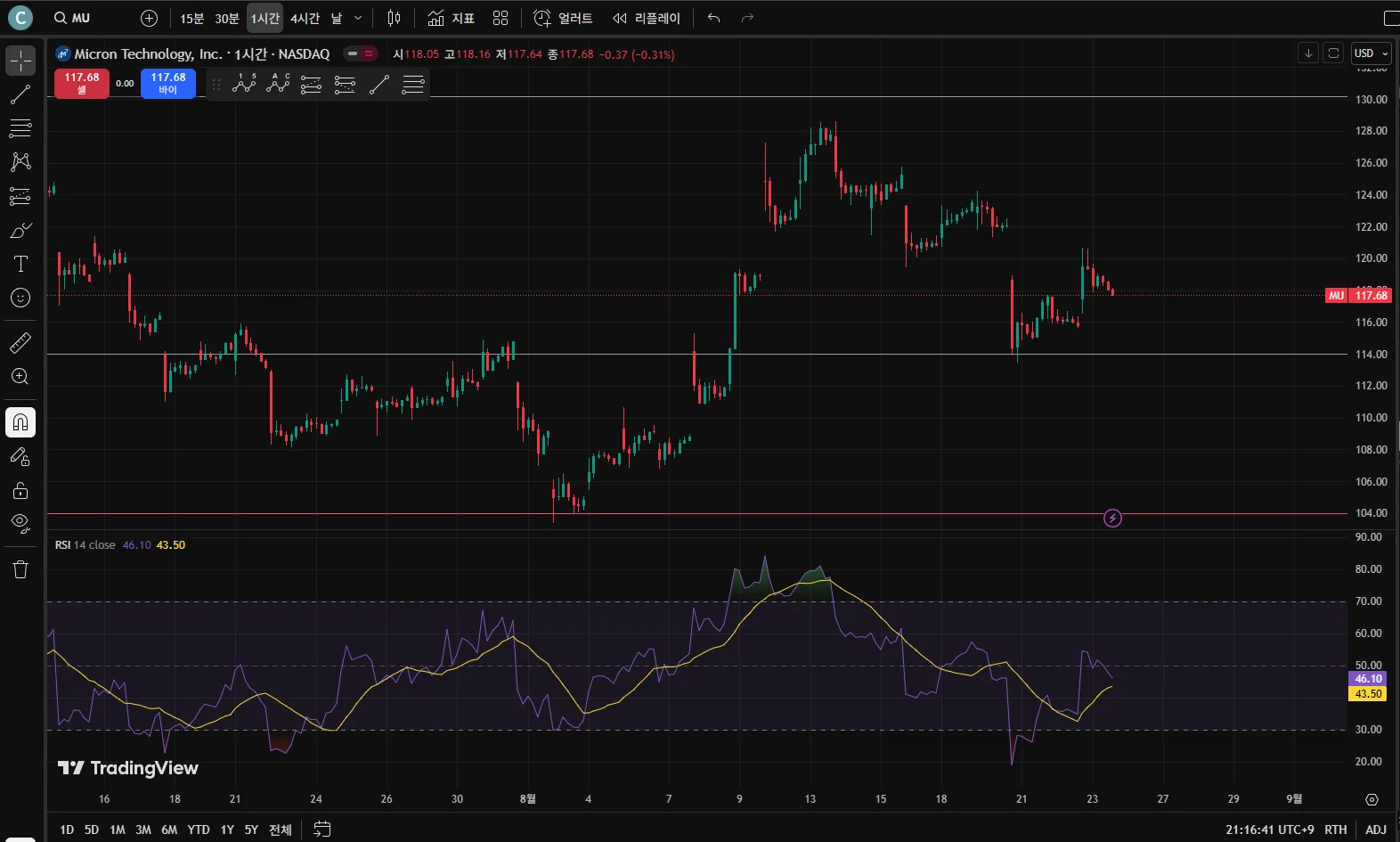Set the date range to 1Y

point(227,830)
